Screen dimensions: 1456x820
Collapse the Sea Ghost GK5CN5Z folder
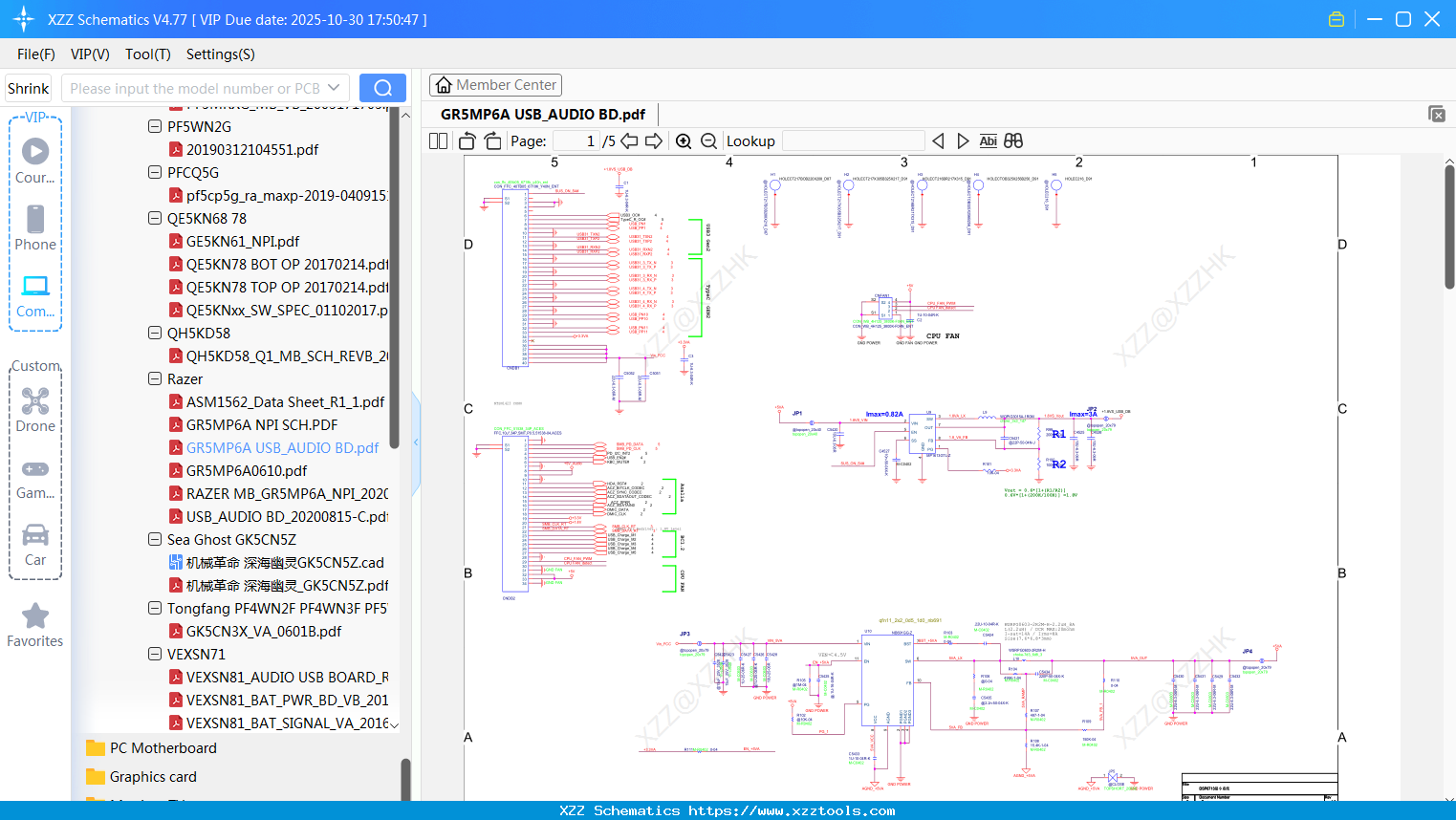pyautogui.click(x=155, y=539)
